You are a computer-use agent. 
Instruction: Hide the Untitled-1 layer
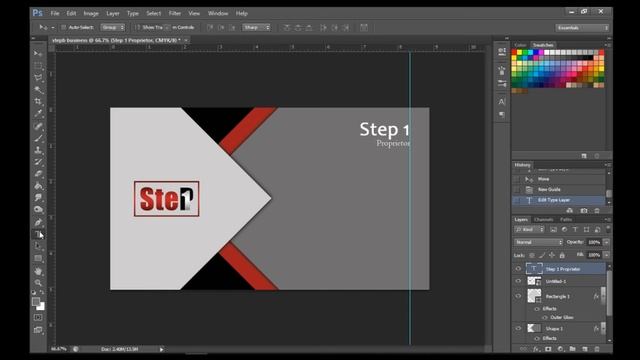[518, 281]
